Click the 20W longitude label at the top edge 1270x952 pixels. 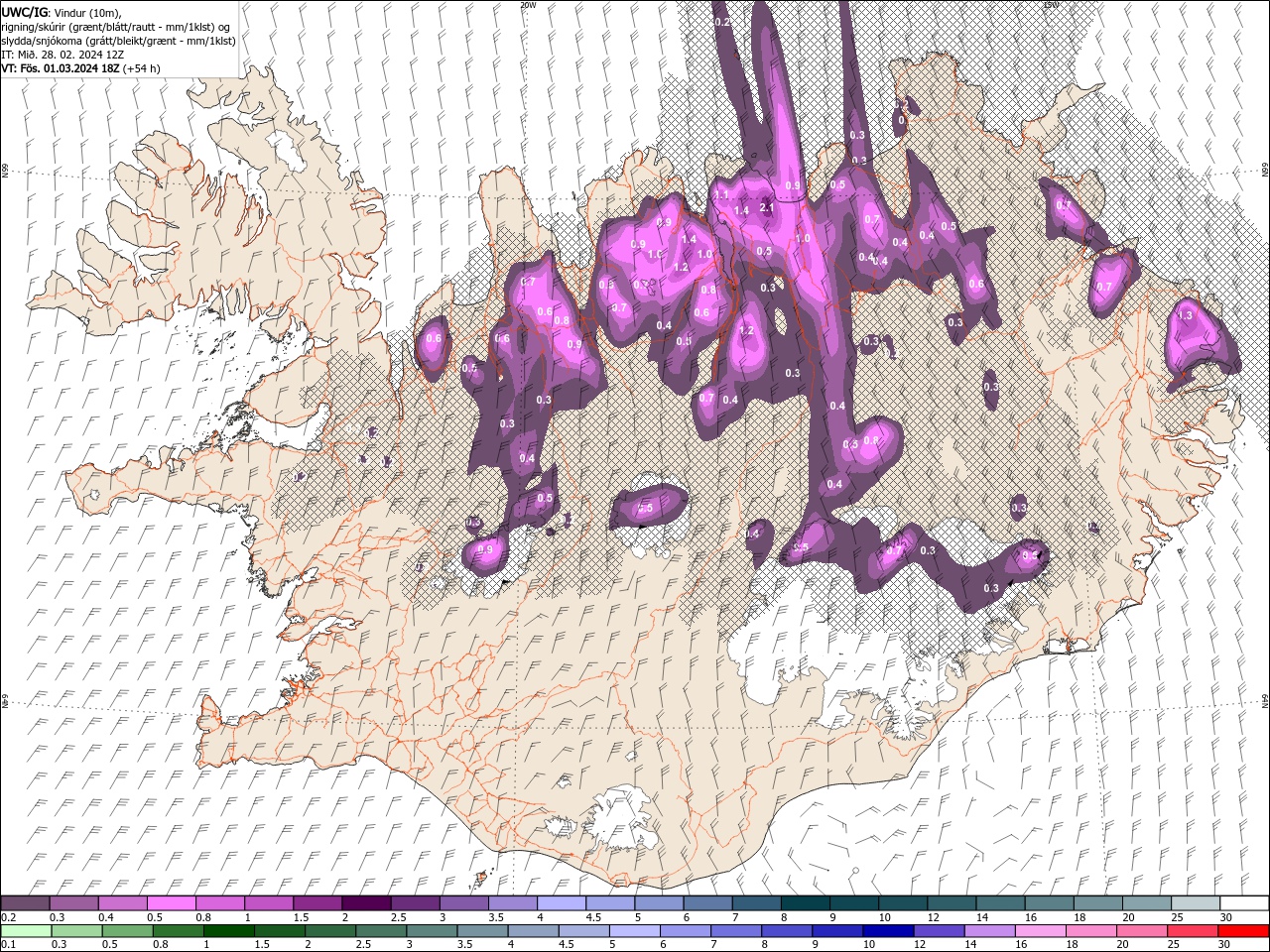point(528,5)
